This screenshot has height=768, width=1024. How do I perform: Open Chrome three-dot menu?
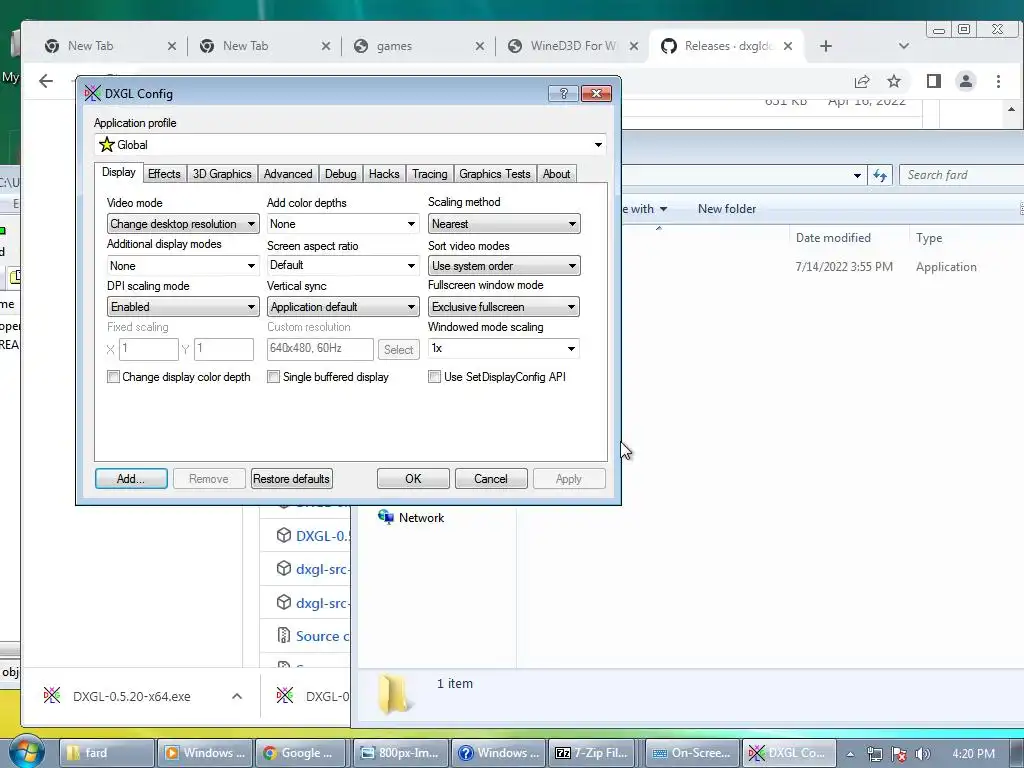click(x=998, y=81)
